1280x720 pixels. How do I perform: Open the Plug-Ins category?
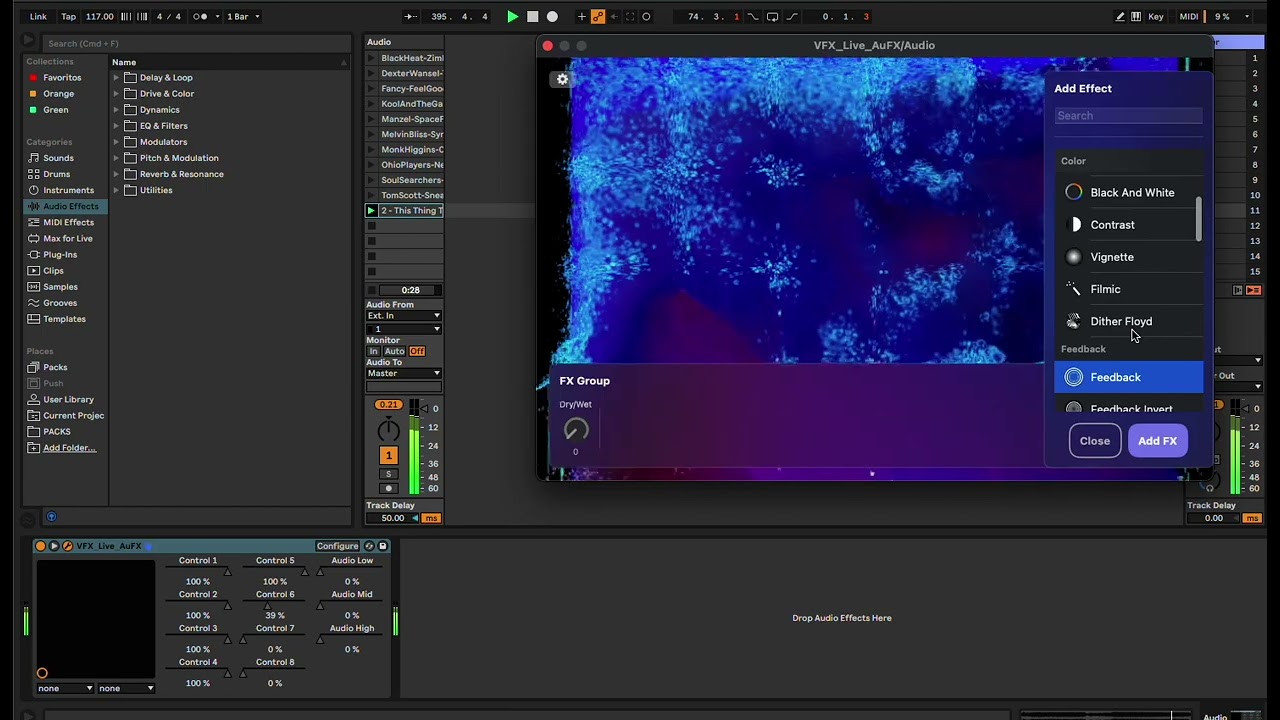point(60,254)
